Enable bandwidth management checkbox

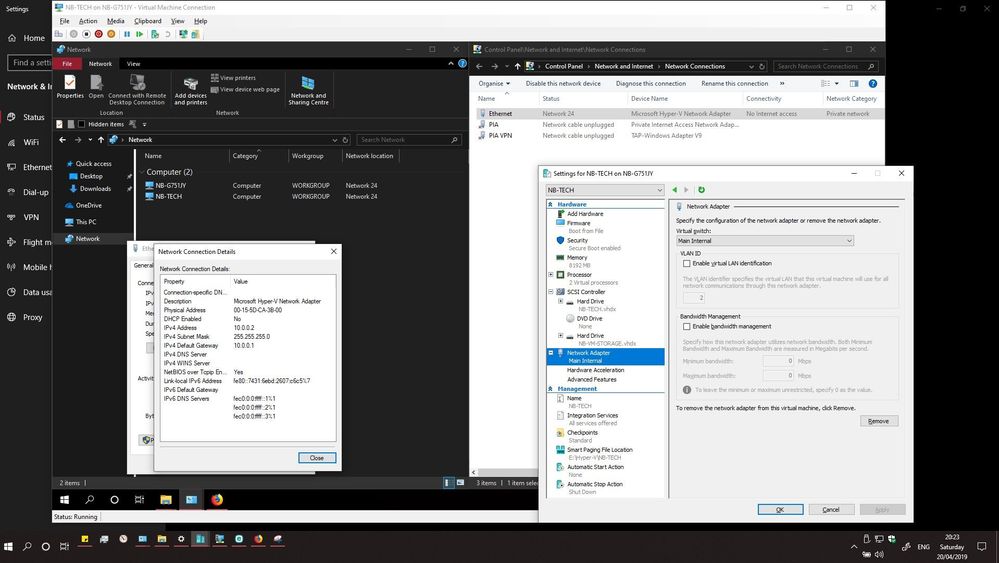point(686,326)
